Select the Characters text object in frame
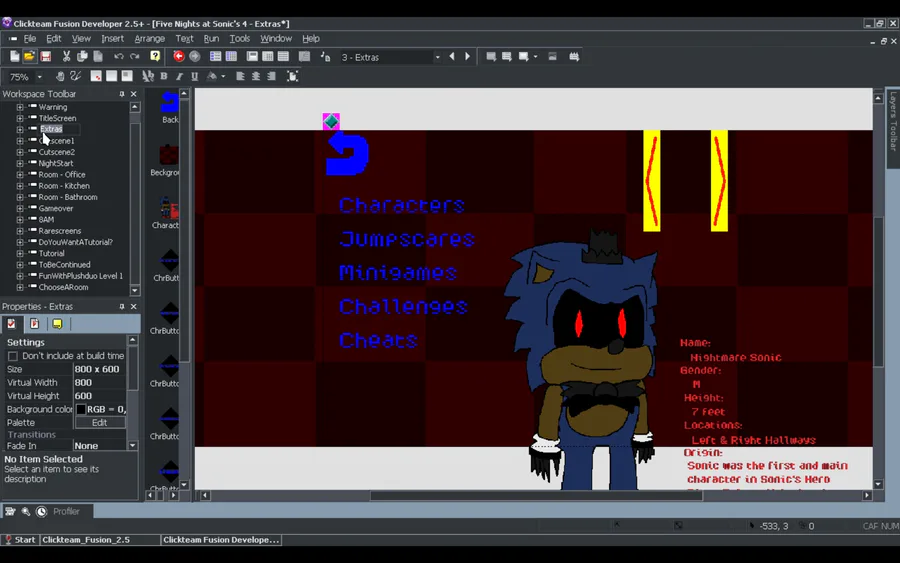The image size is (900, 563). [401, 205]
